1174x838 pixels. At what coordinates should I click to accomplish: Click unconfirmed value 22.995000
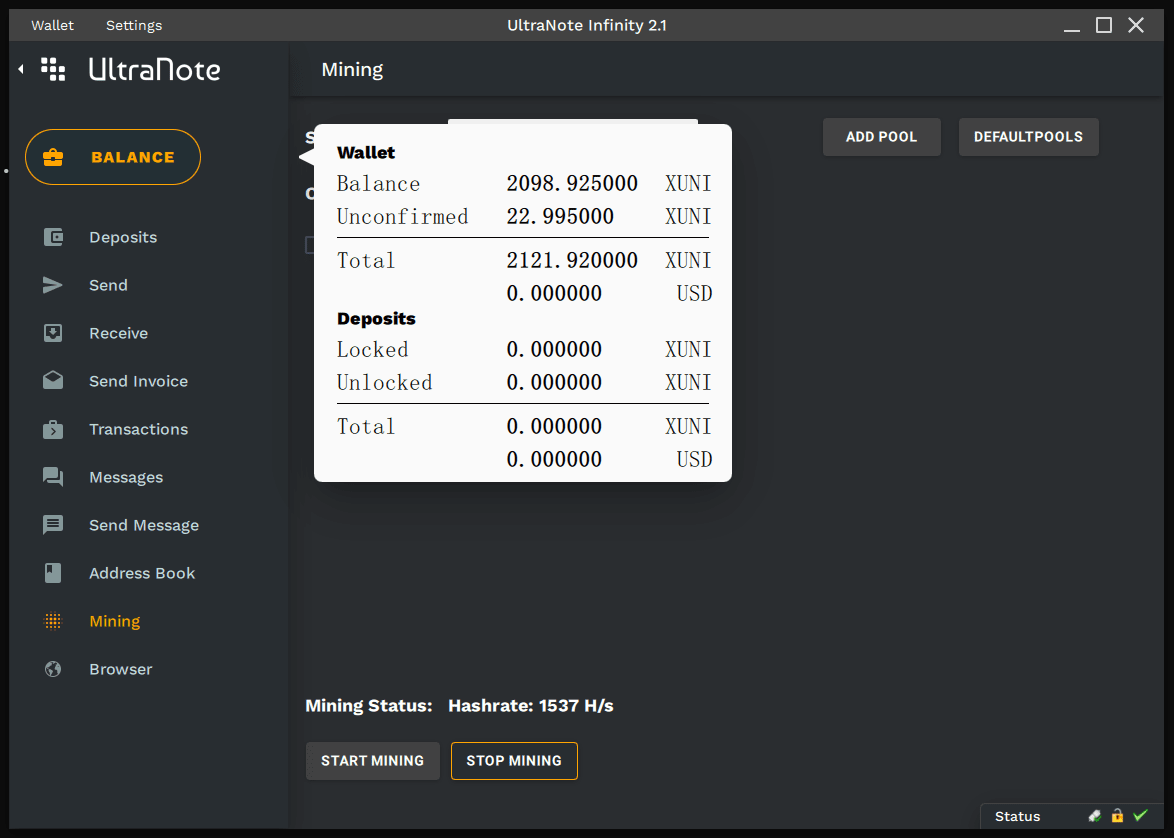pyautogui.click(x=560, y=216)
